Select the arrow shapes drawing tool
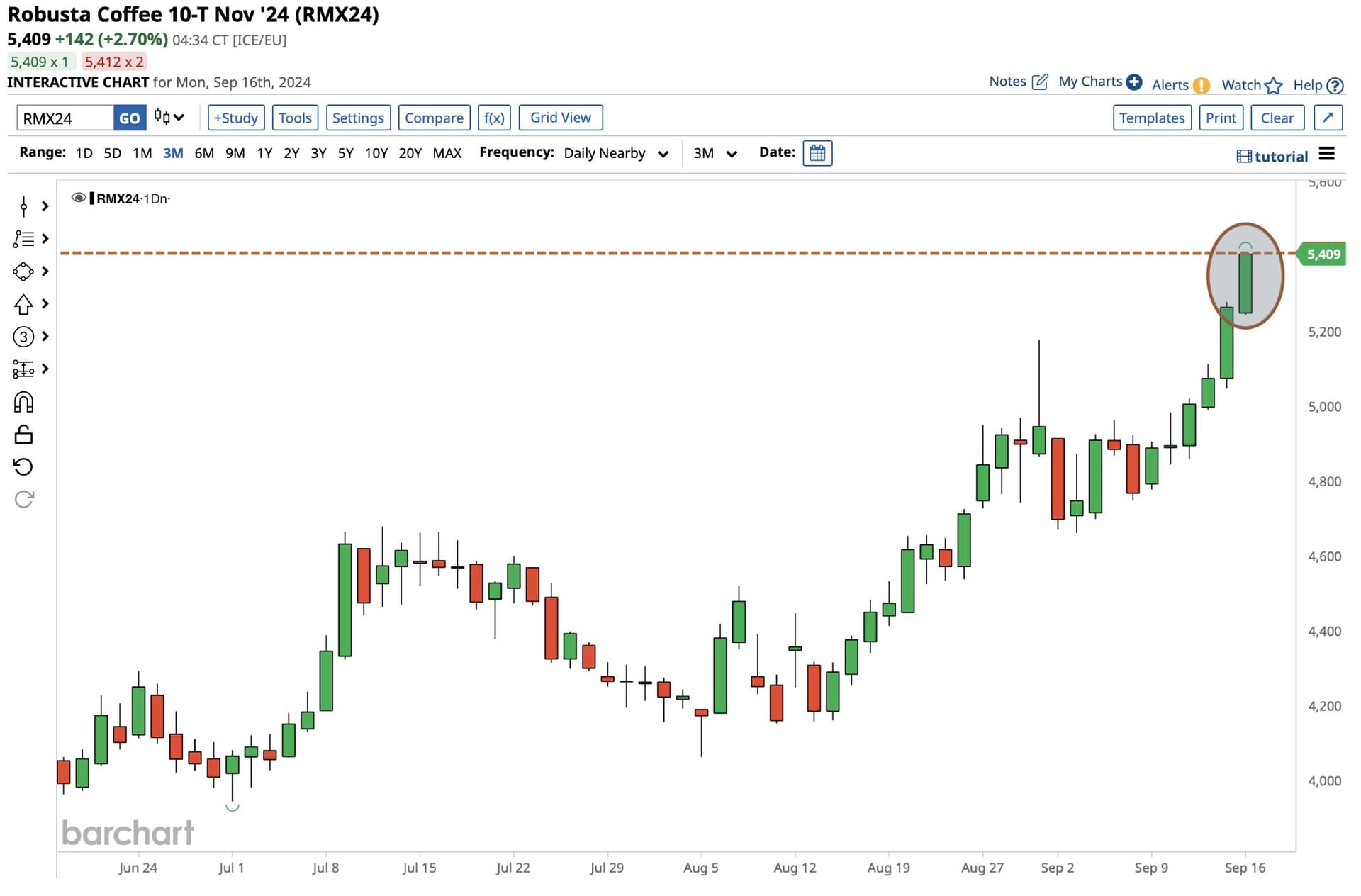Image resolution: width=1361 pixels, height=896 pixels. click(x=23, y=304)
